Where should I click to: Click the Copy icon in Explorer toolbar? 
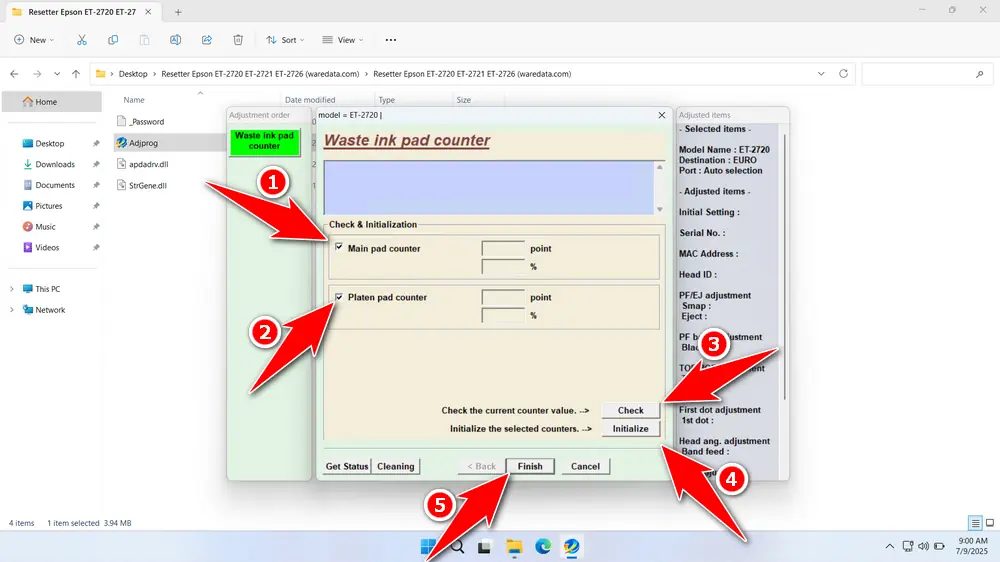tap(113, 40)
